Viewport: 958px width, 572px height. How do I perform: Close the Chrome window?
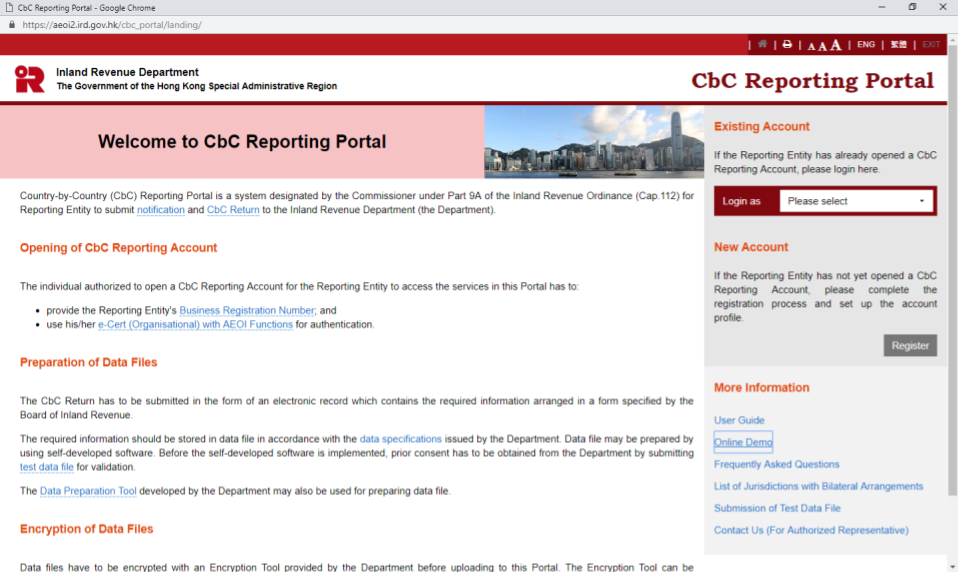pos(943,7)
